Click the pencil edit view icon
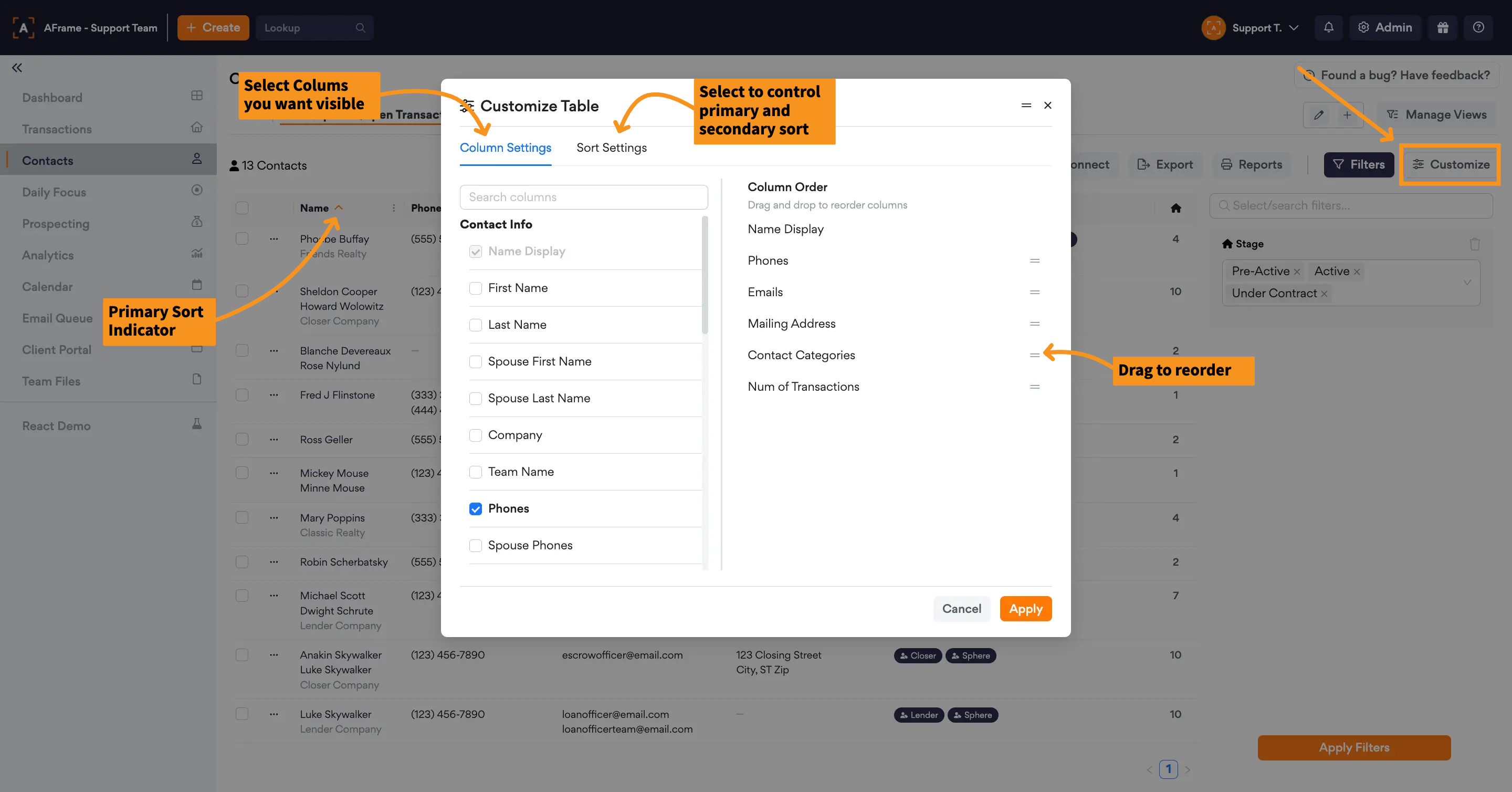Screen dimensions: 1512x792 (1319, 115)
